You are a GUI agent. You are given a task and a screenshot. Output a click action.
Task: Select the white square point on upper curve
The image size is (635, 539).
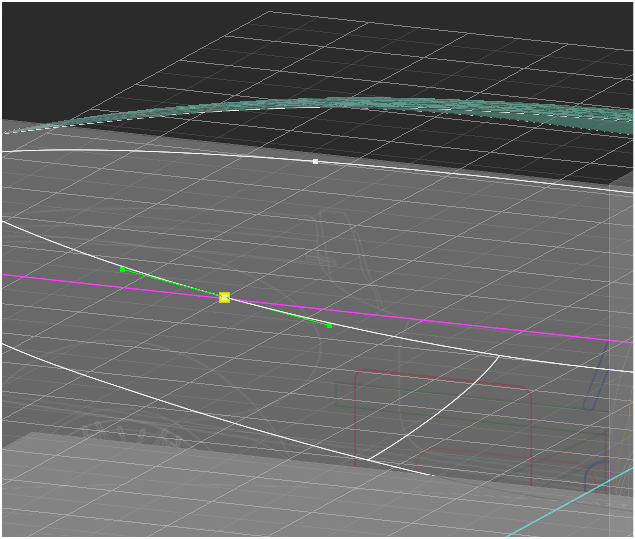315,161
